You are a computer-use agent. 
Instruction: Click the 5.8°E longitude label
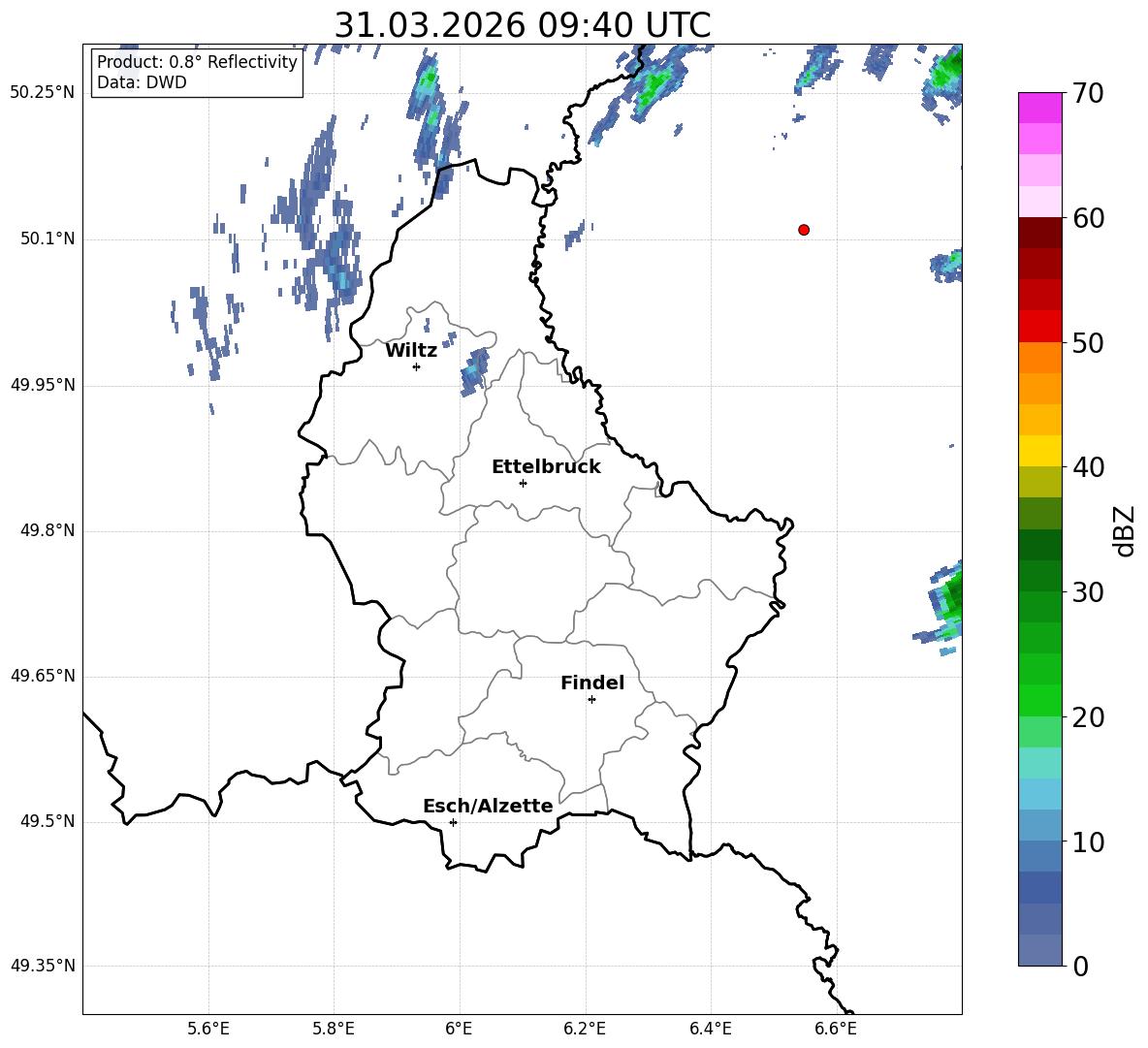pos(334,1030)
